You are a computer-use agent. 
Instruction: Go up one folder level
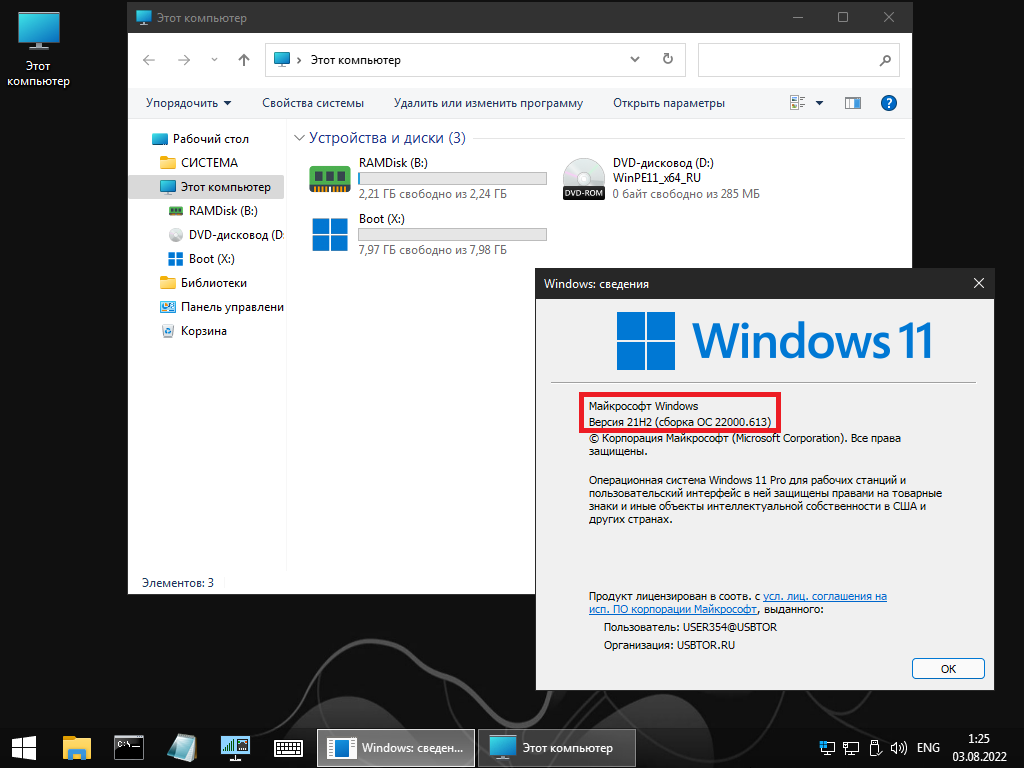(x=244, y=60)
